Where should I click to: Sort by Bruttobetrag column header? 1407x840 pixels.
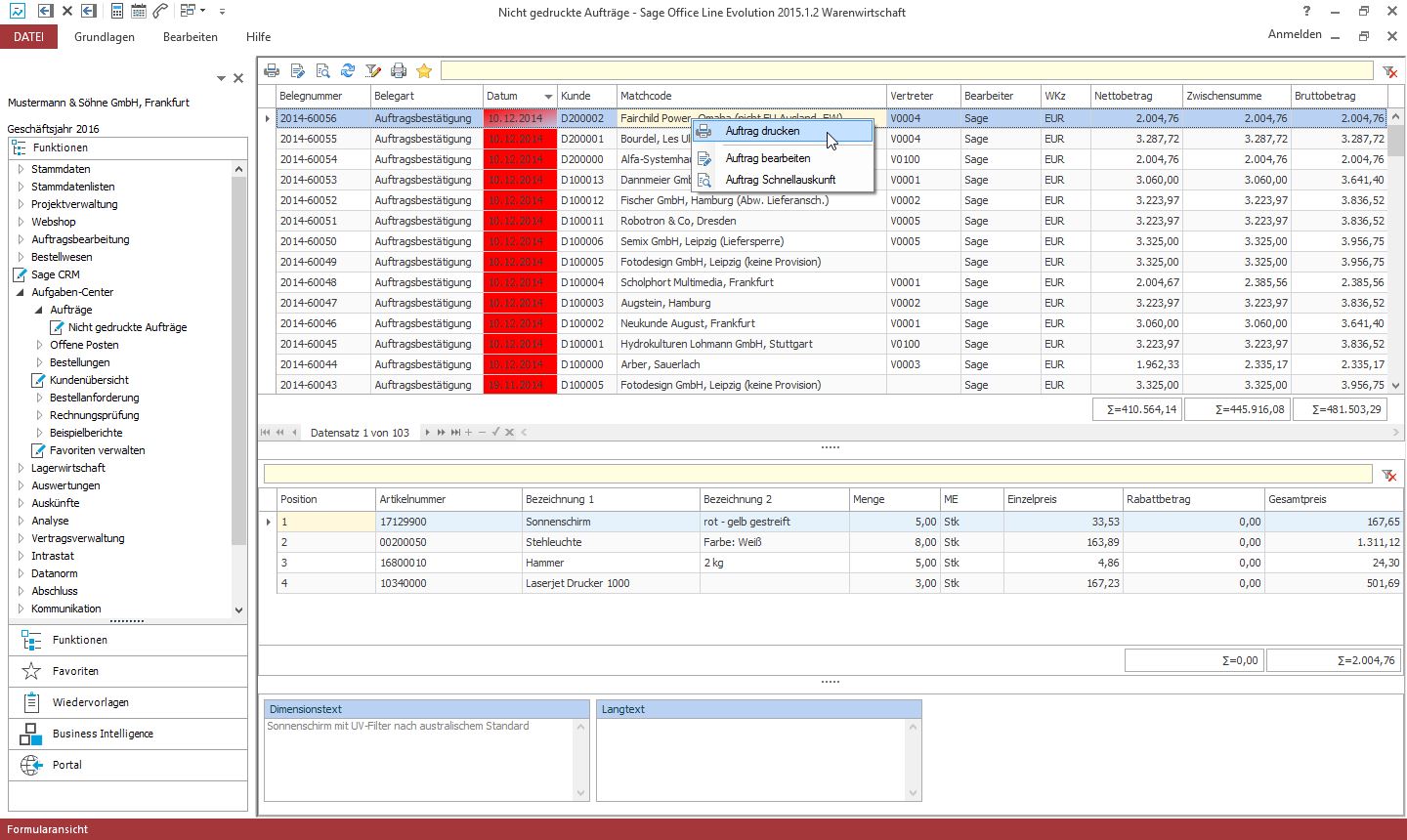pos(1339,96)
